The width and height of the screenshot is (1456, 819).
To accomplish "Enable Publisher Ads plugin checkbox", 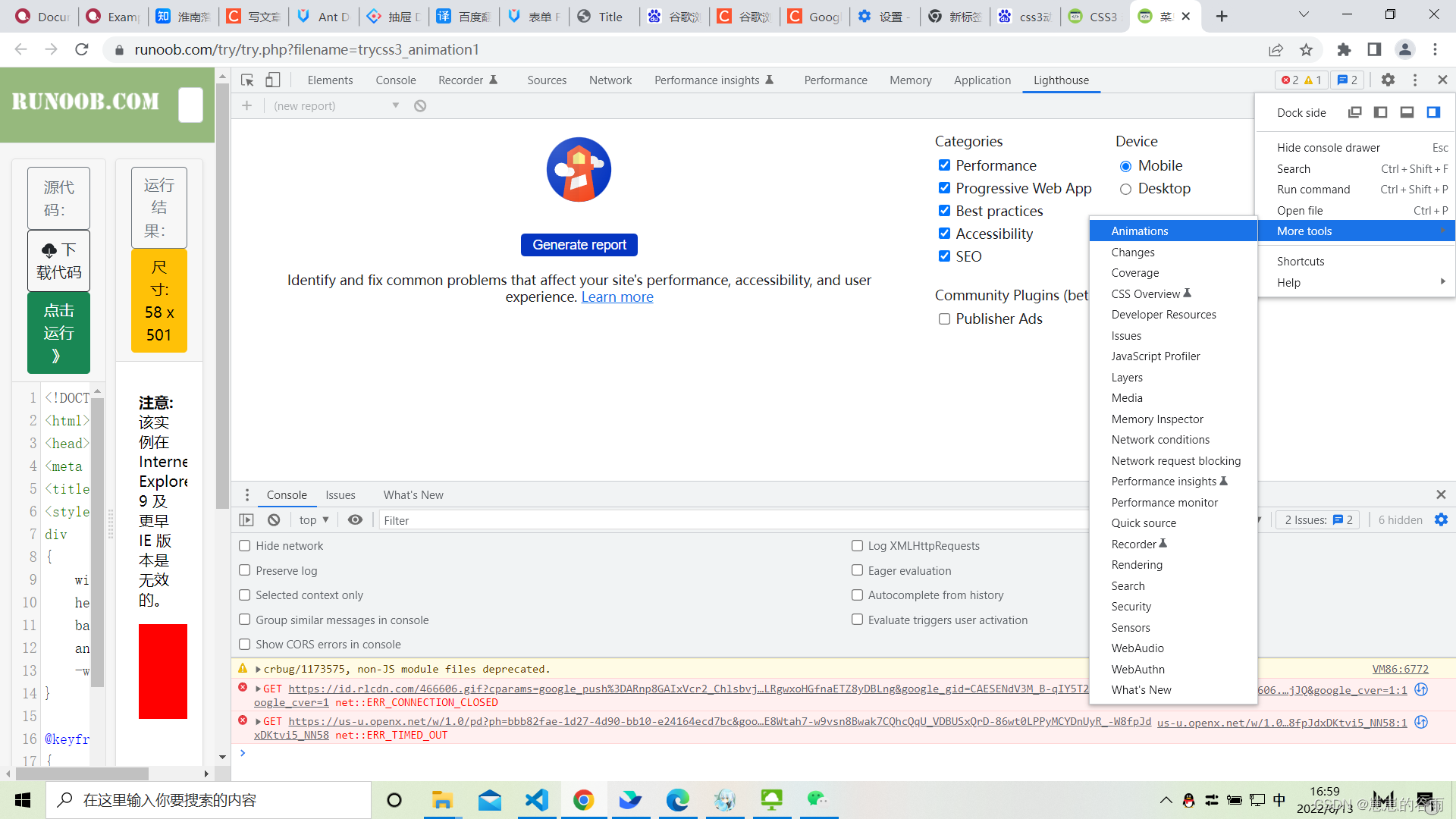I will tap(944, 319).
